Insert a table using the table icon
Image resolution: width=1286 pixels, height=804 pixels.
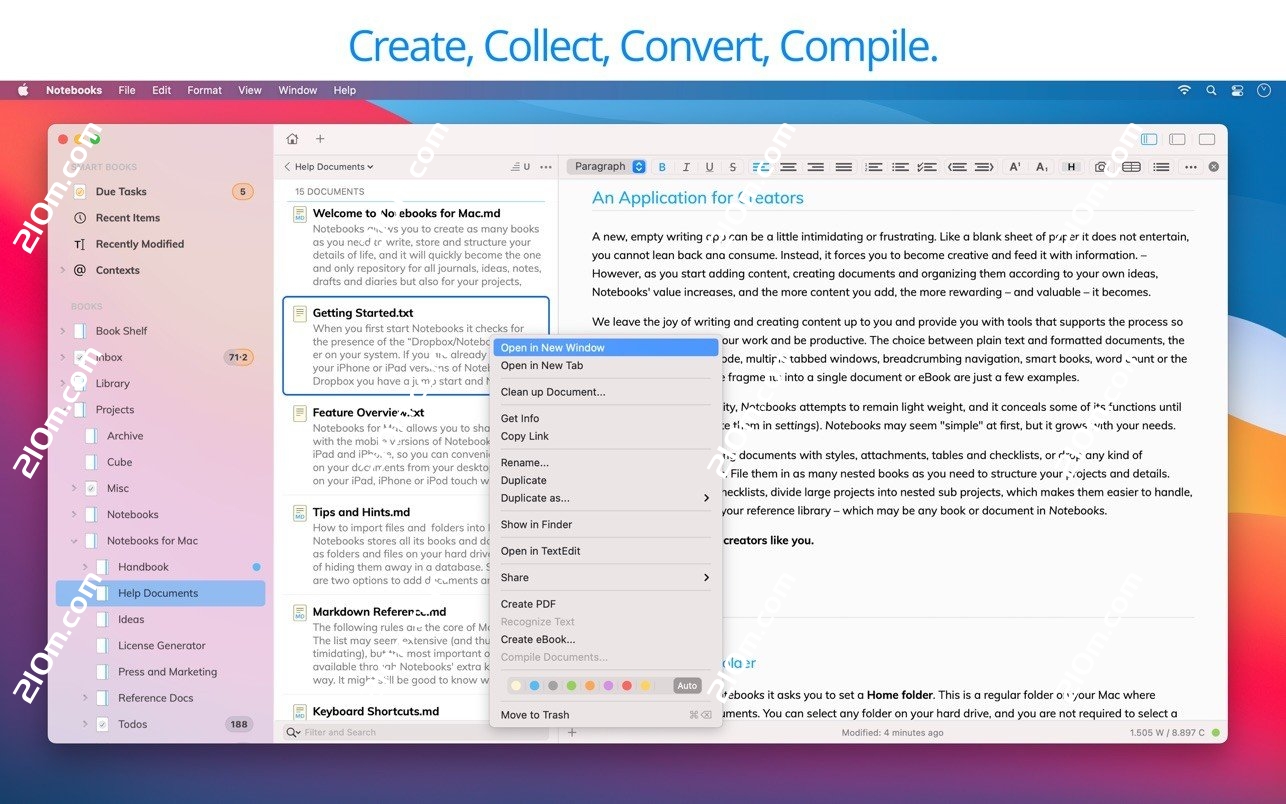point(1132,166)
